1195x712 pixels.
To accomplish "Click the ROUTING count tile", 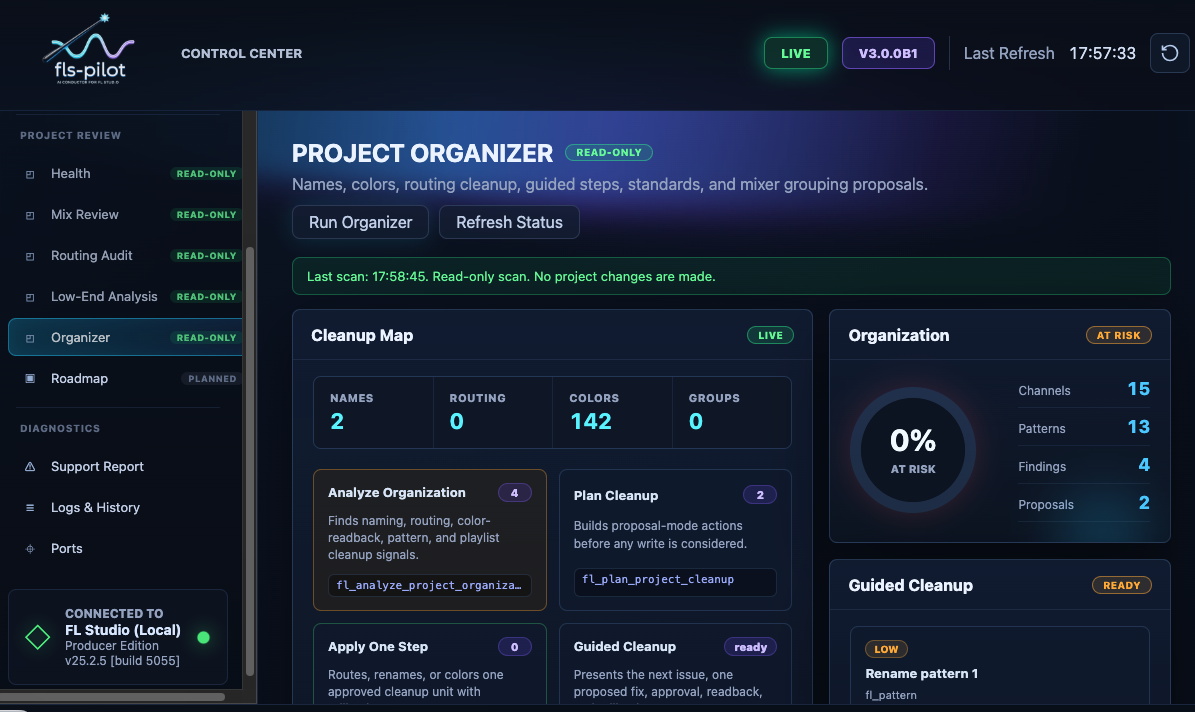I will point(493,412).
